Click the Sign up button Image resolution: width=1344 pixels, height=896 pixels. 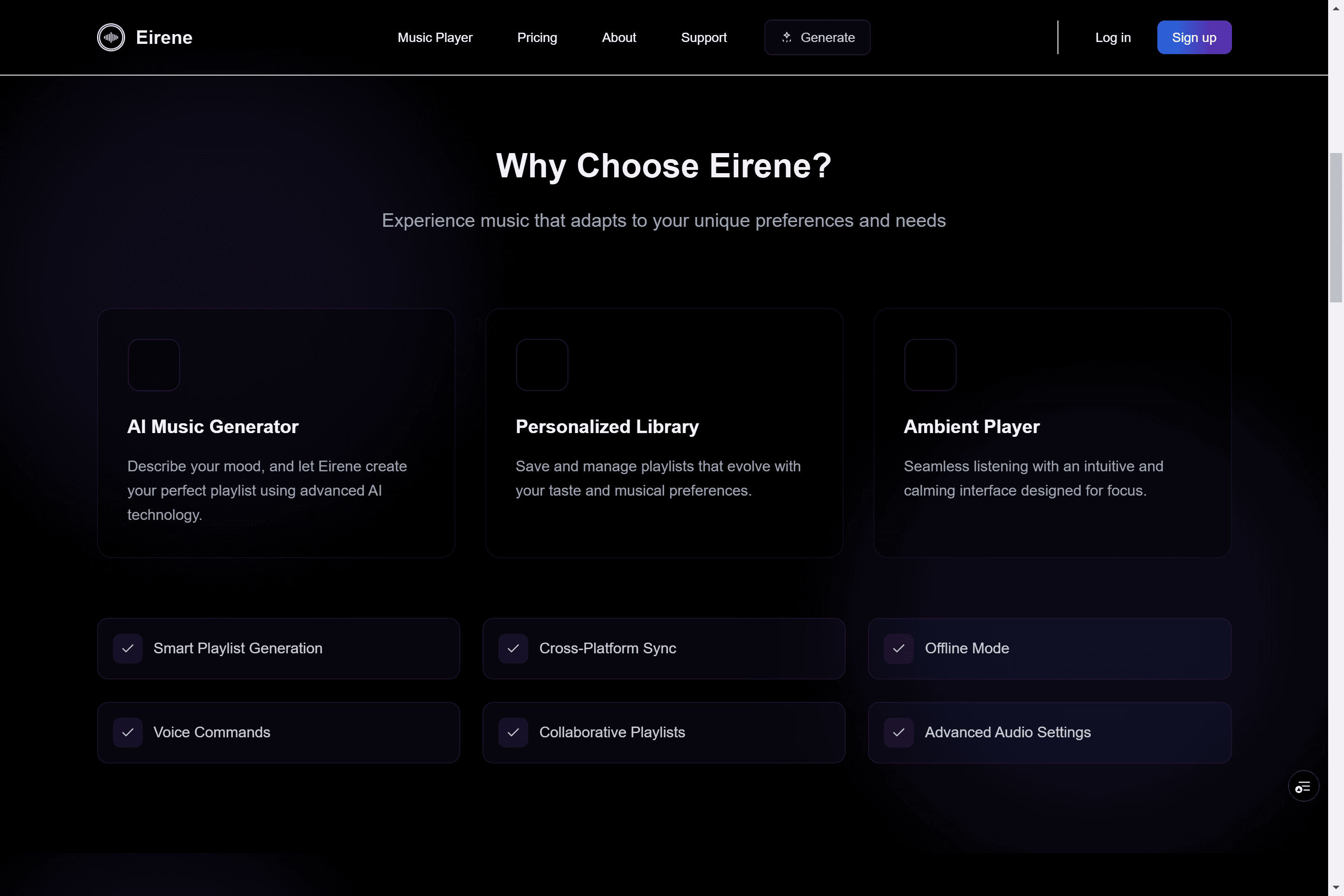coord(1194,37)
